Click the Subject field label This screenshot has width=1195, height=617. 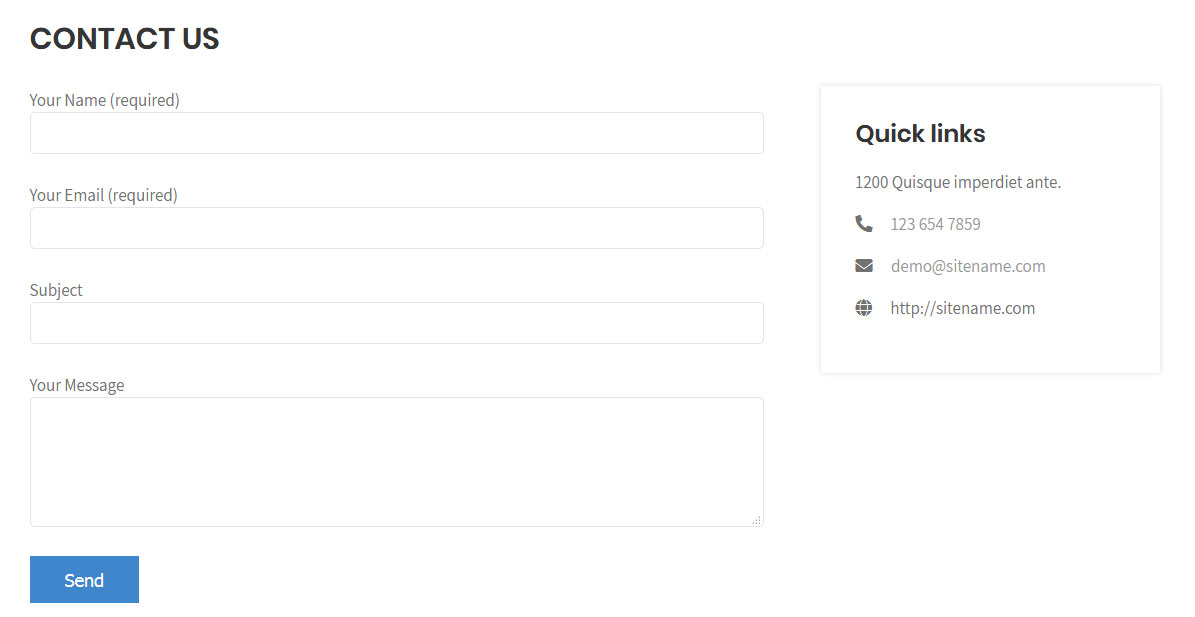56,290
